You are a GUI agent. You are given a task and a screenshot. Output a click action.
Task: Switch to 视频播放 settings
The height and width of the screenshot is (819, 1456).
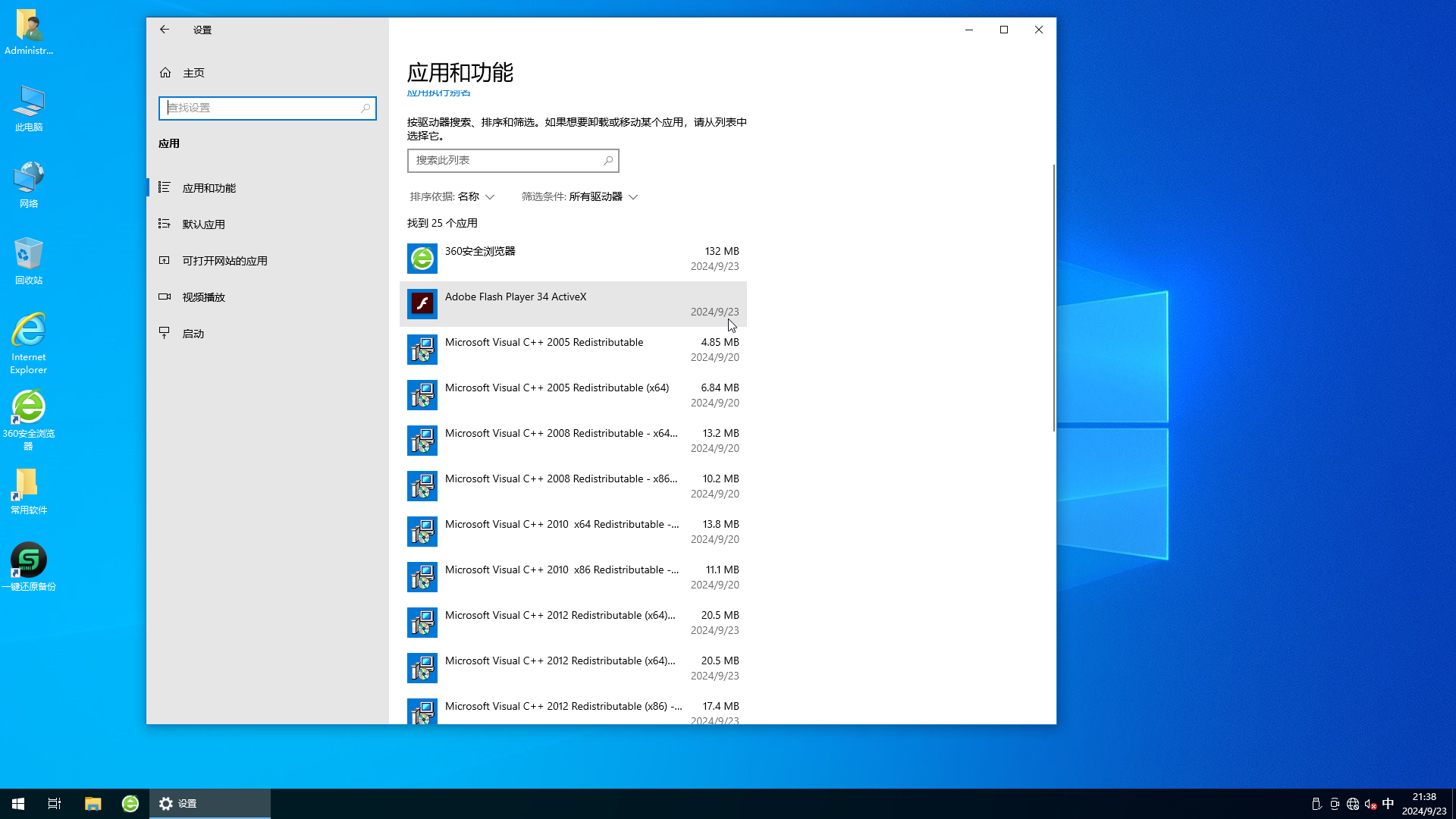268,297
